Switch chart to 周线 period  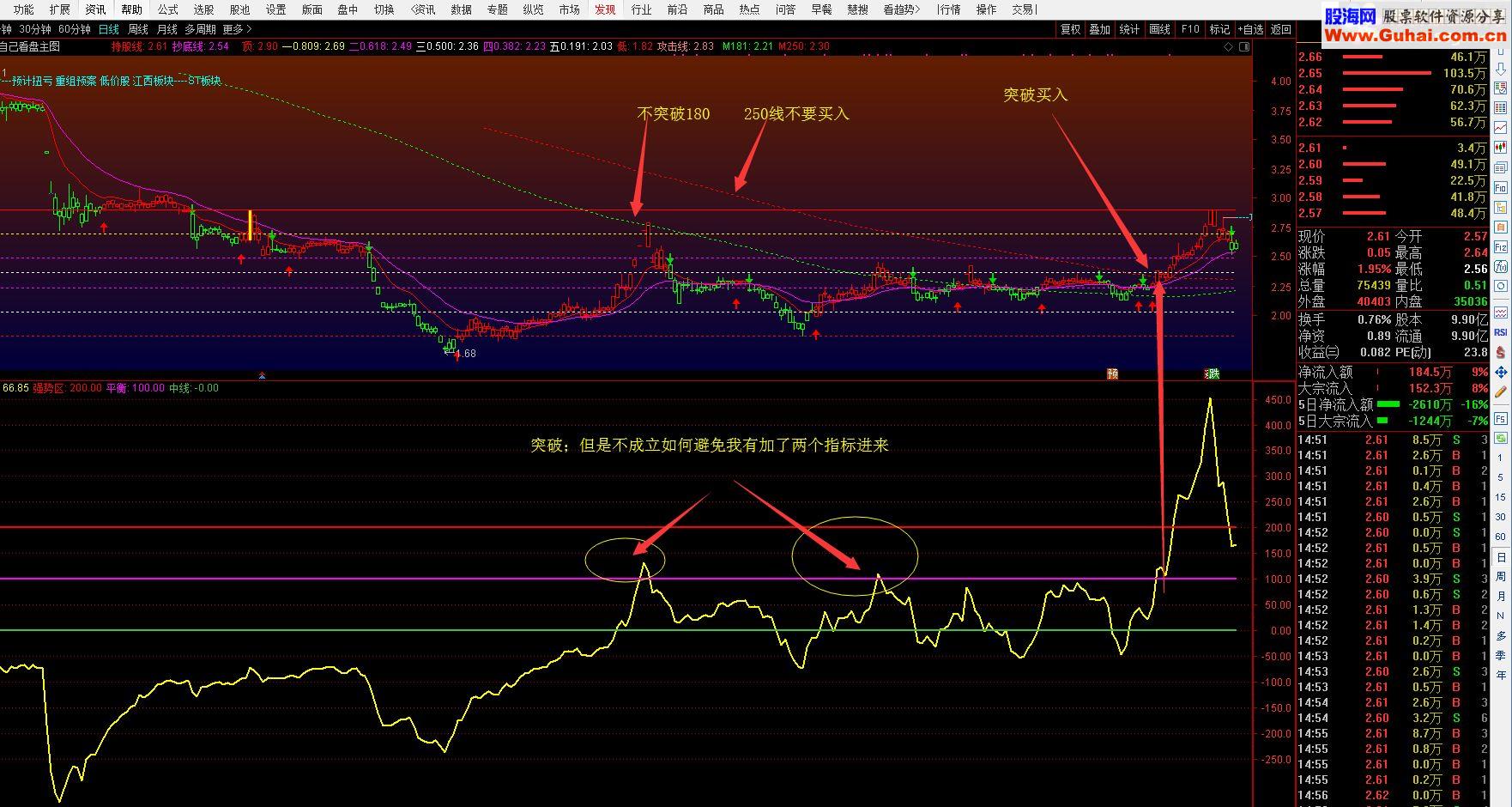tap(138, 29)
